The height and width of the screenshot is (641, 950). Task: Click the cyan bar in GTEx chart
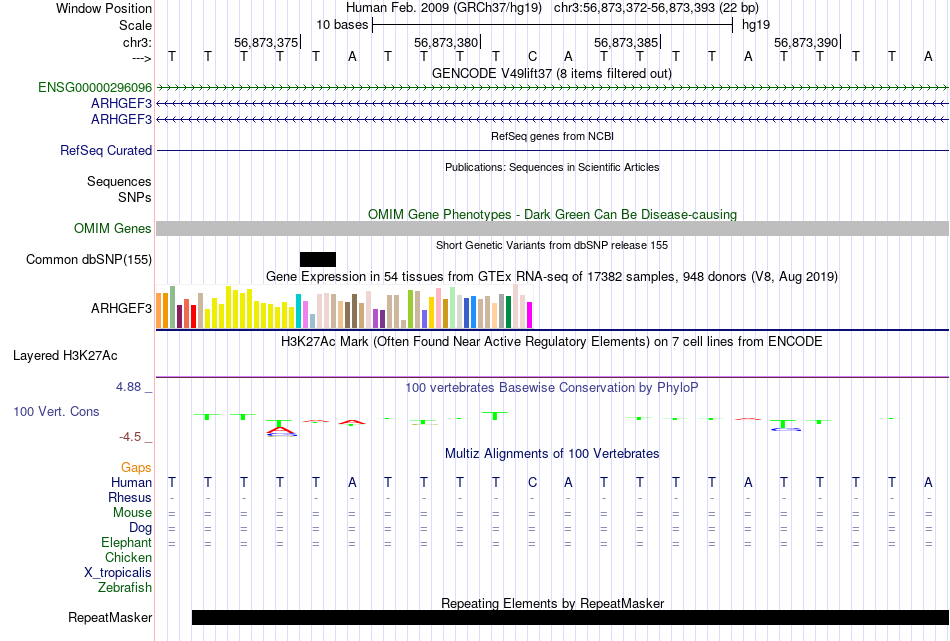coord(298,311)
